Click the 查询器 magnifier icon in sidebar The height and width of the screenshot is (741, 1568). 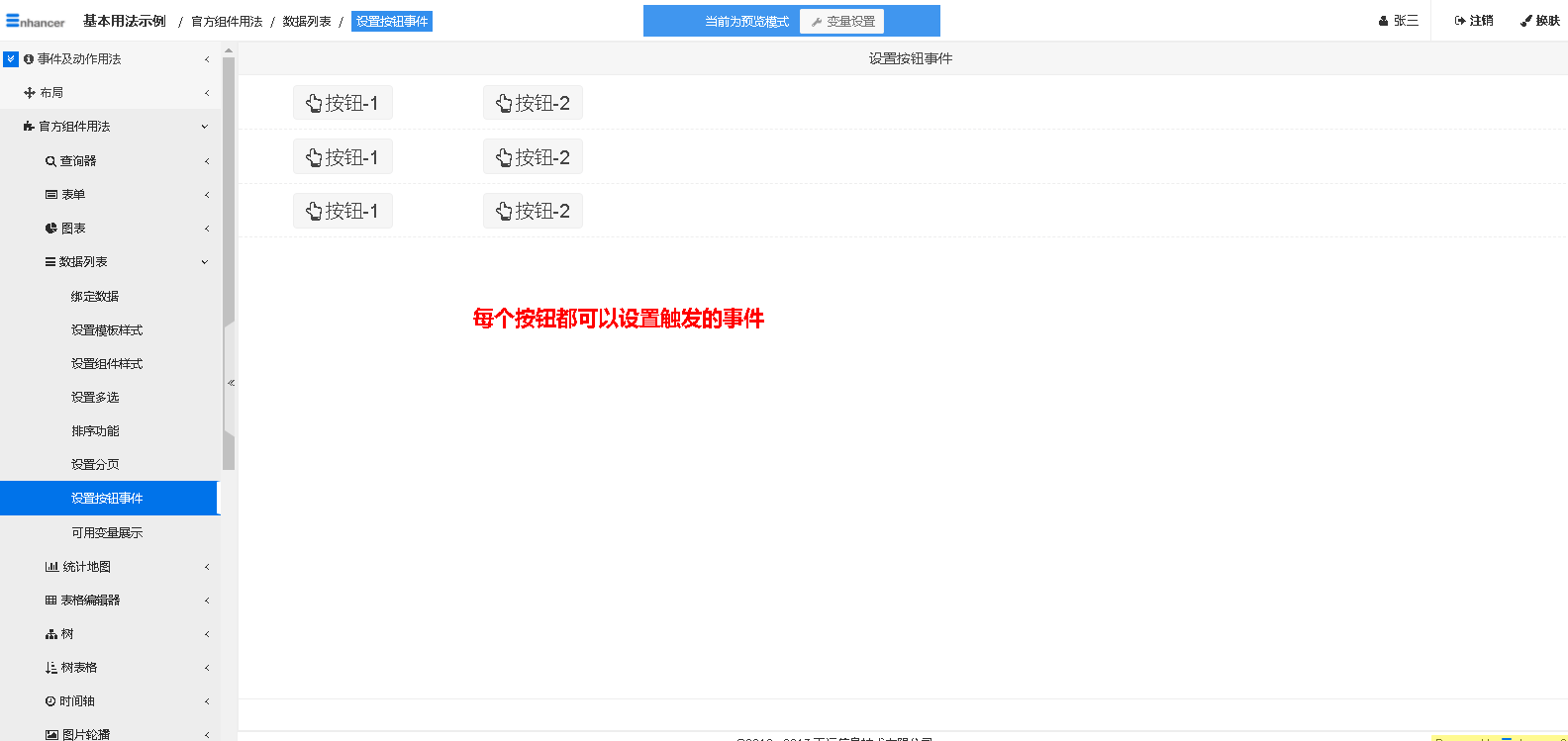(50, 161)
